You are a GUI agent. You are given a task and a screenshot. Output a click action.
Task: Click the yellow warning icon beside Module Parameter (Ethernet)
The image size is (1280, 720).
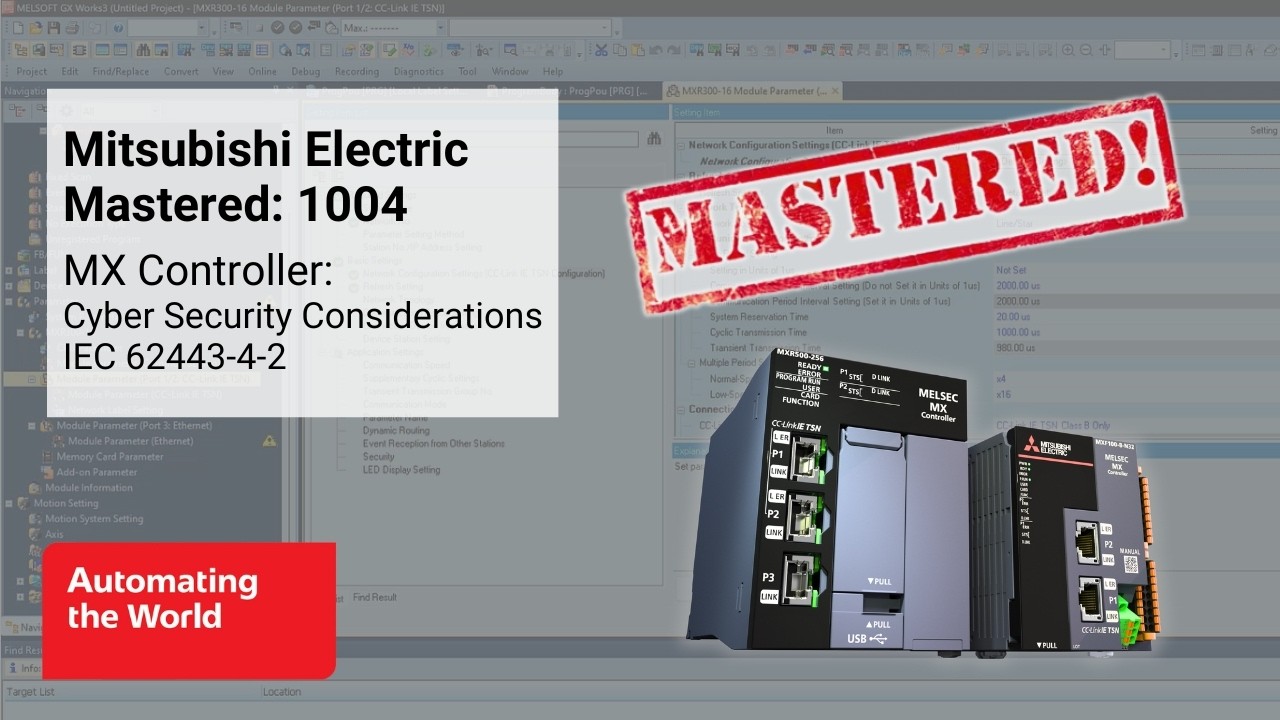pos(269,440)
